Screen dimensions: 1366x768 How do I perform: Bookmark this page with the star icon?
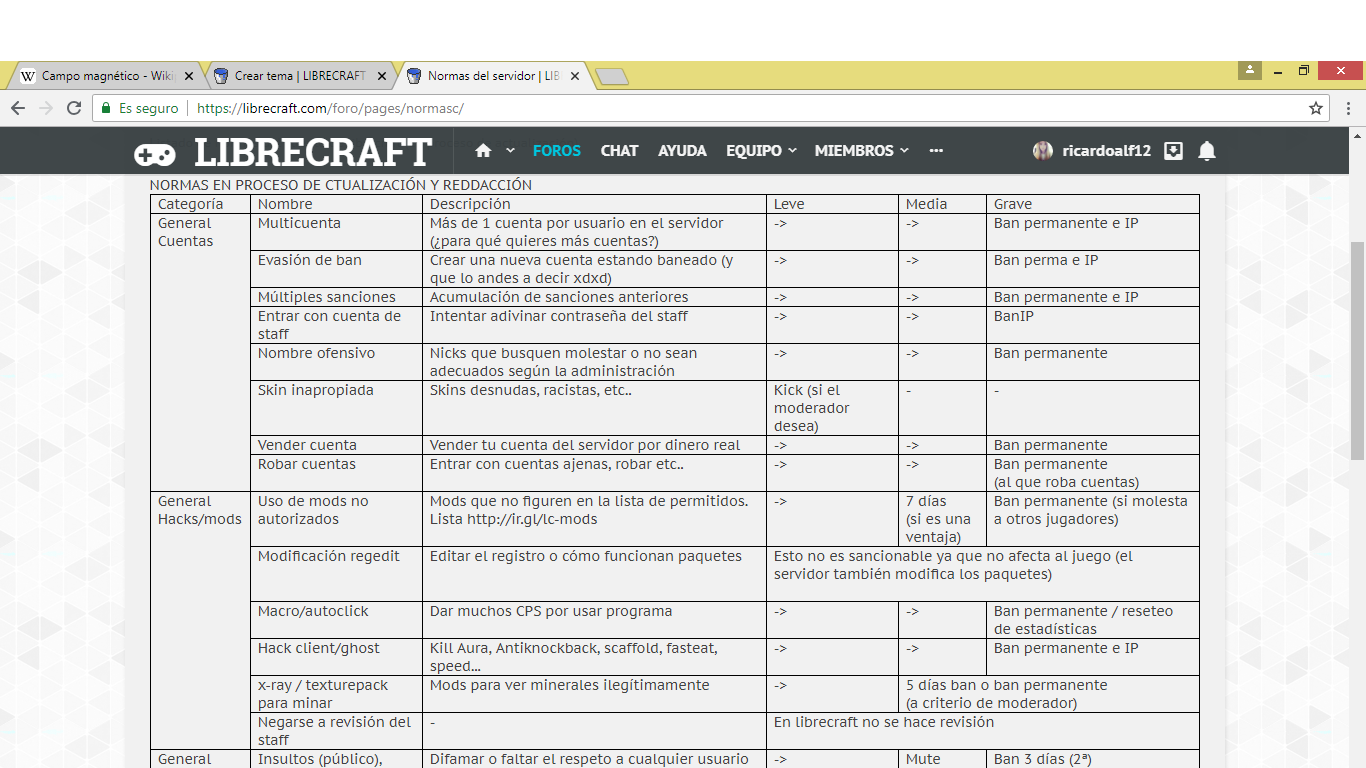(x=1316, y=108)
